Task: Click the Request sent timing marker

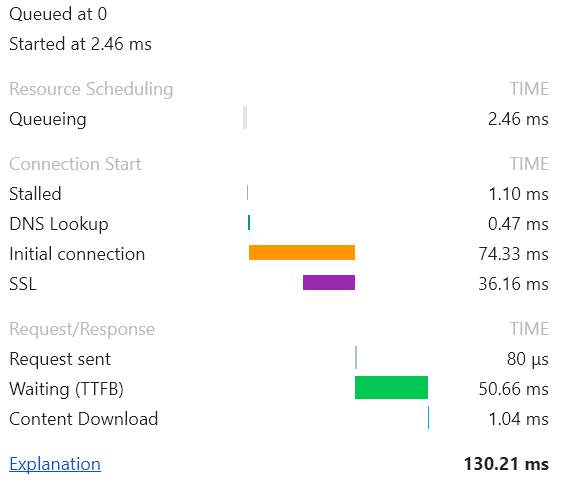Action: (x=356, y=358)
